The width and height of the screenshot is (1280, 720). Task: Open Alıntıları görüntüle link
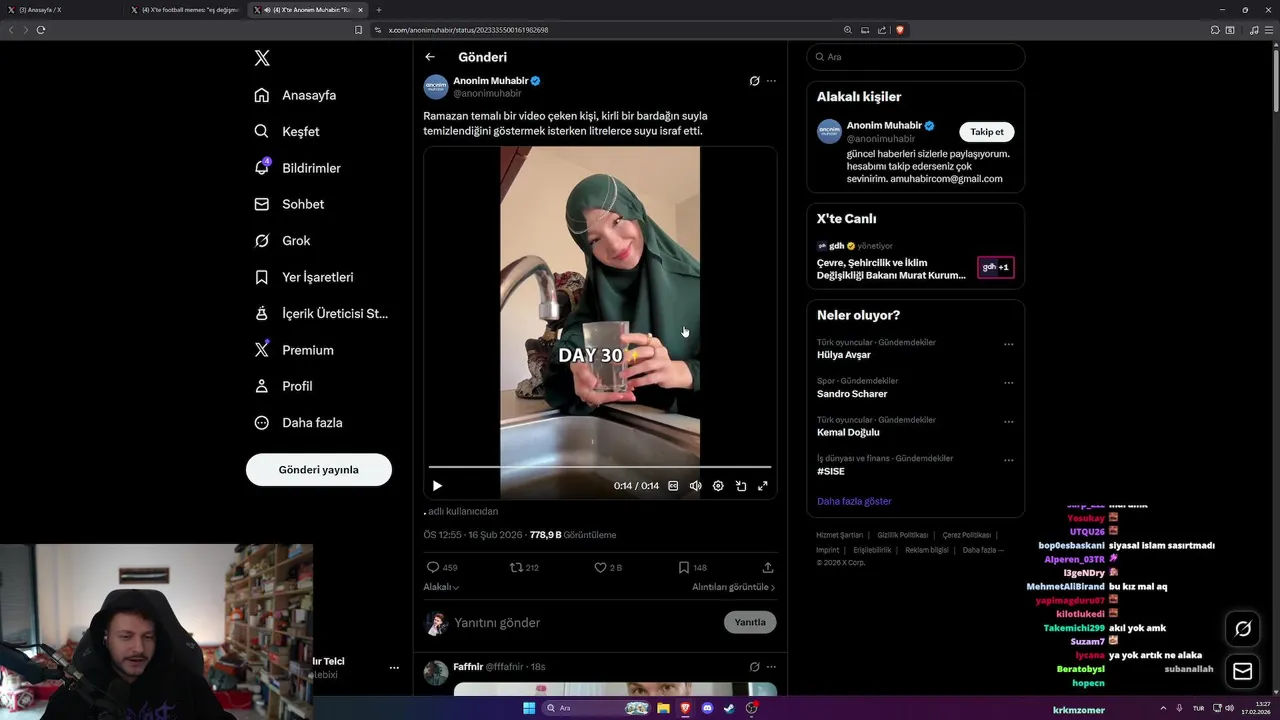pos(734,587)
